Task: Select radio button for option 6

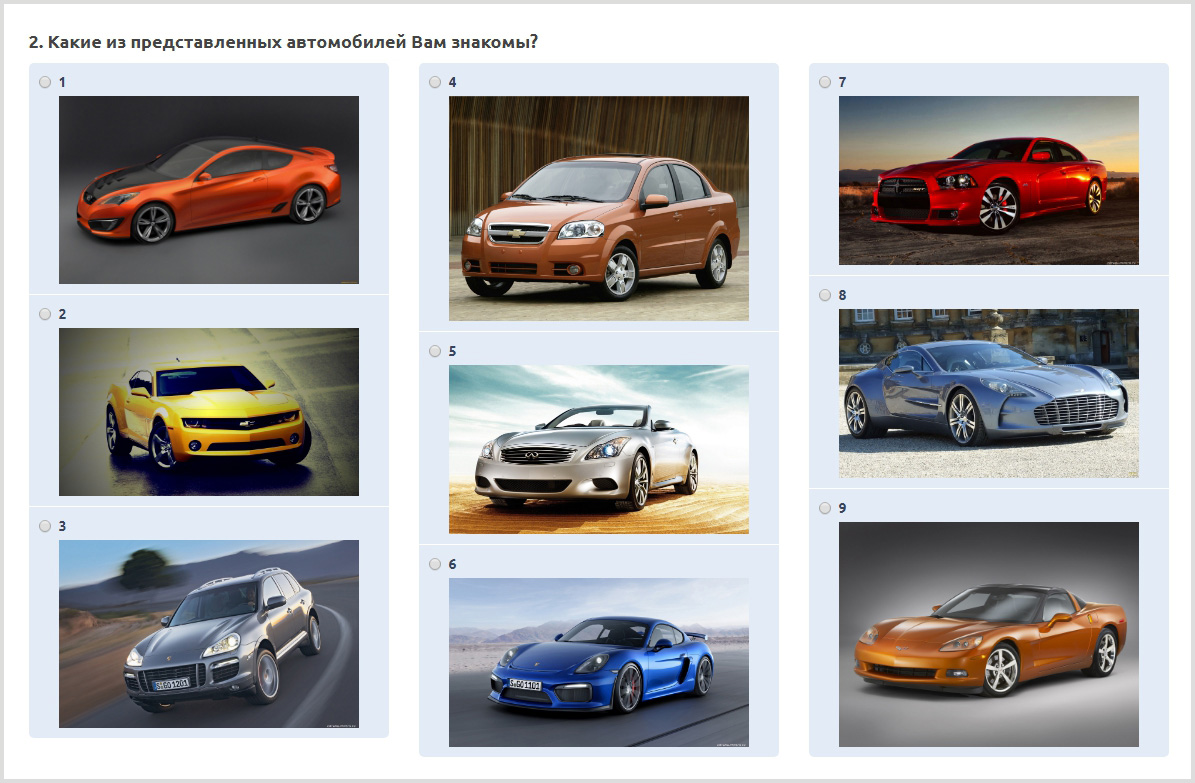Action: (x=435, y=564)
